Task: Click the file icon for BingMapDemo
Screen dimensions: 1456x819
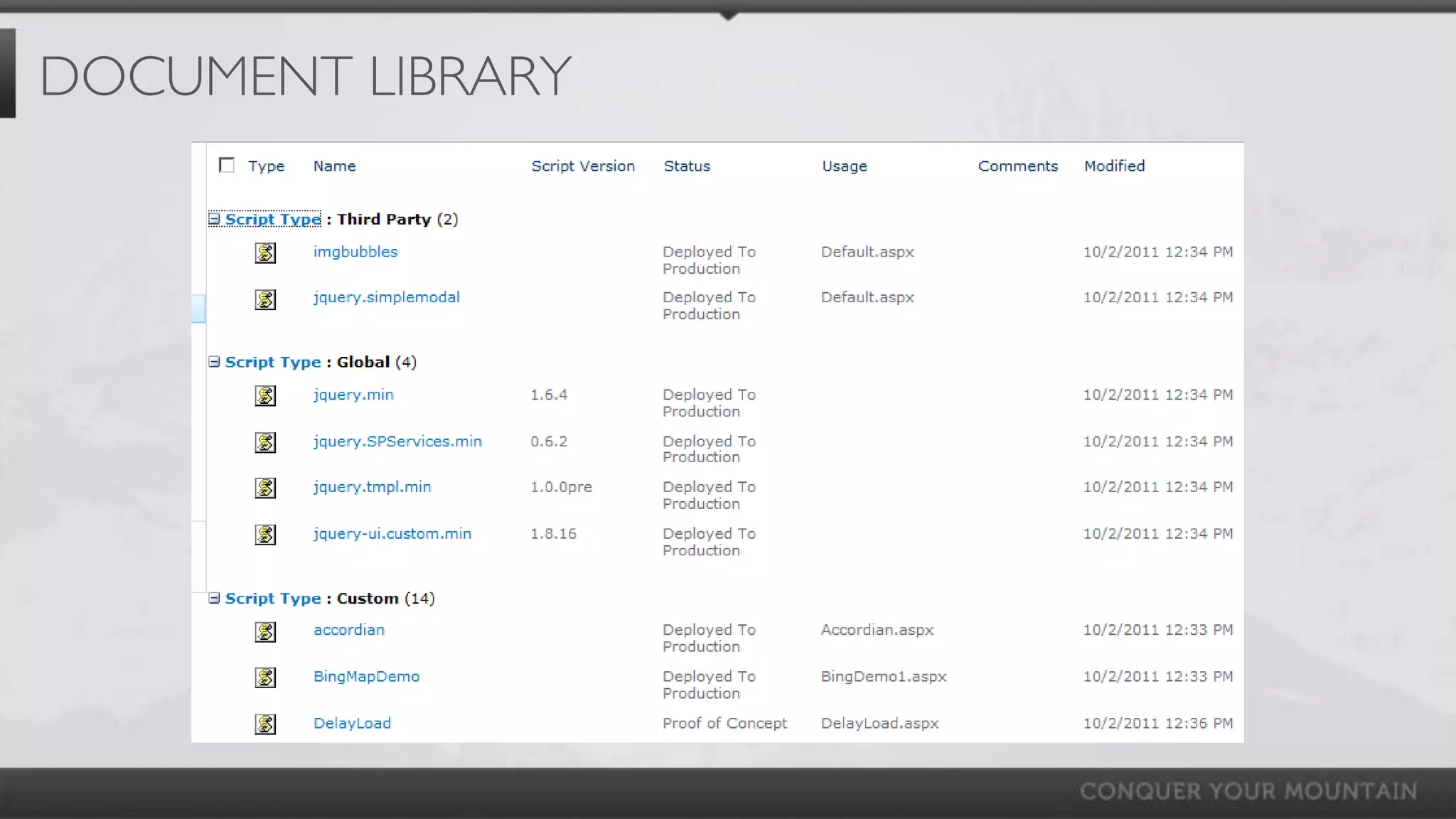Action: (x=265, y=678)
